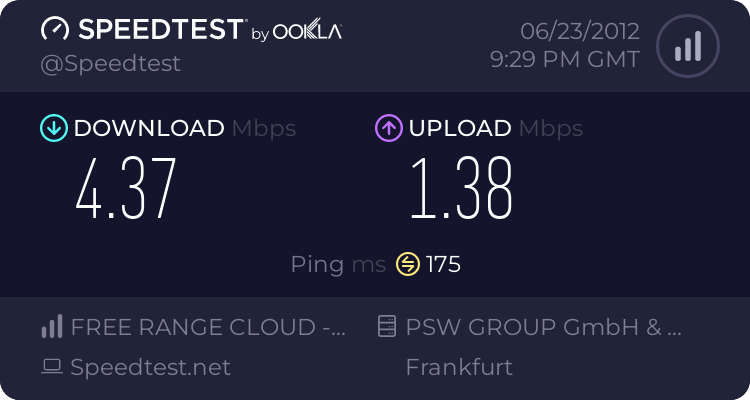Select the PSW GROUP GmbH server name
This screenshot has height=400, width=750.
point(544,326)
